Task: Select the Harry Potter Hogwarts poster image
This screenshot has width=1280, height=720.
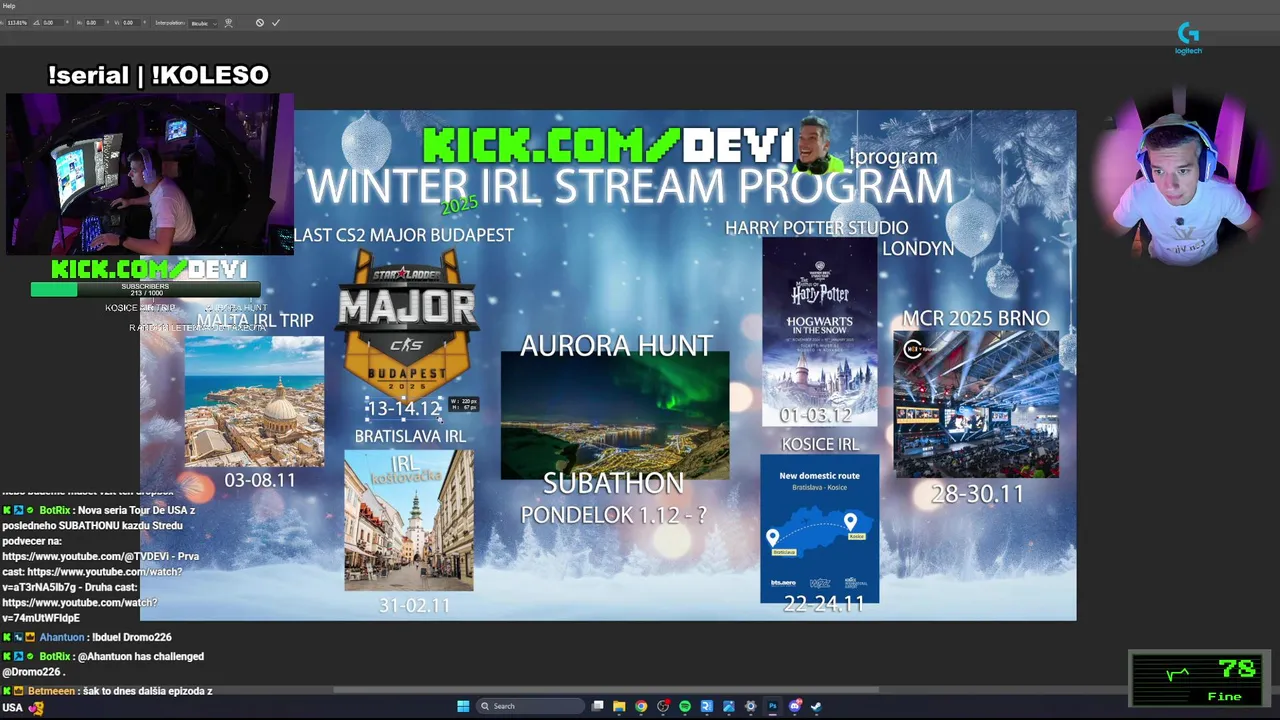Action: pyautogui.click(x=820, y=331)
